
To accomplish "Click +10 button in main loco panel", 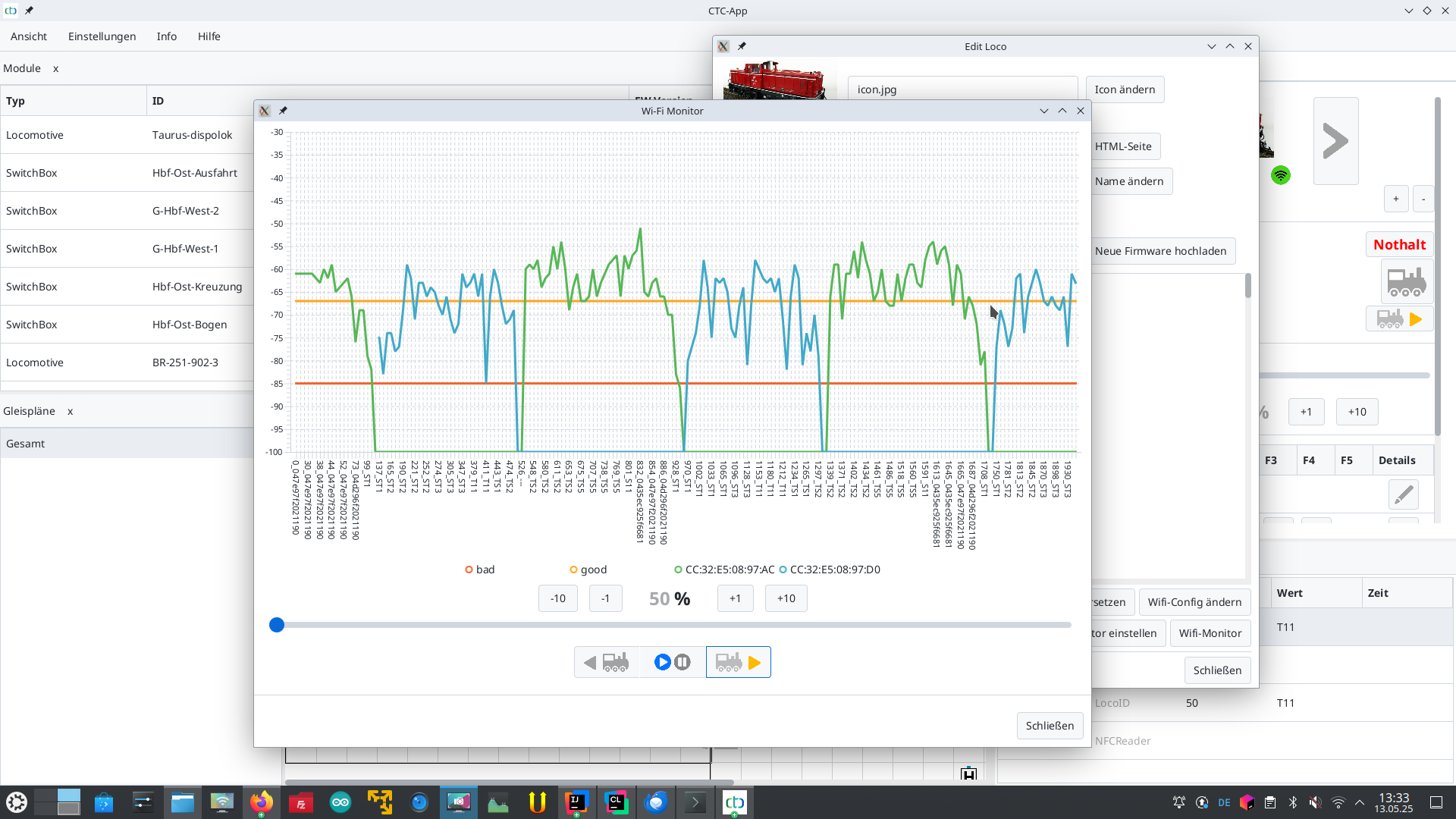I will (1357, 412).
